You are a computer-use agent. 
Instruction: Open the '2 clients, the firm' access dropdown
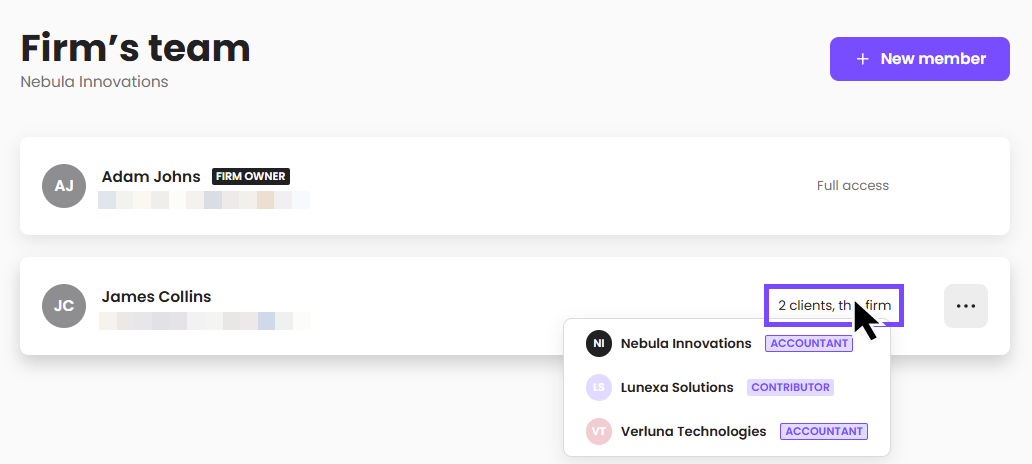(x=834, y=305)
